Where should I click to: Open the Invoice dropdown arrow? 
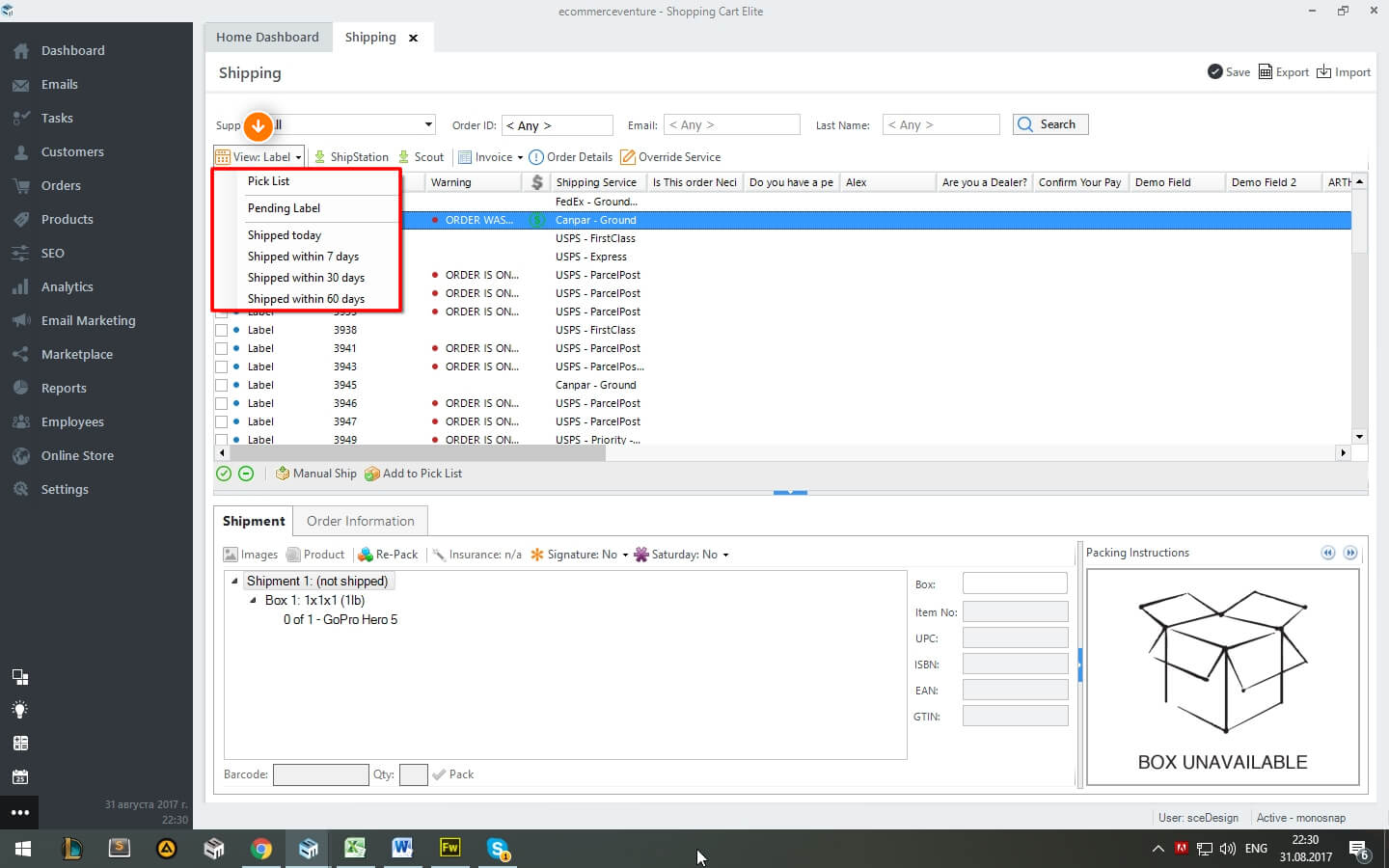coord(520,157)
